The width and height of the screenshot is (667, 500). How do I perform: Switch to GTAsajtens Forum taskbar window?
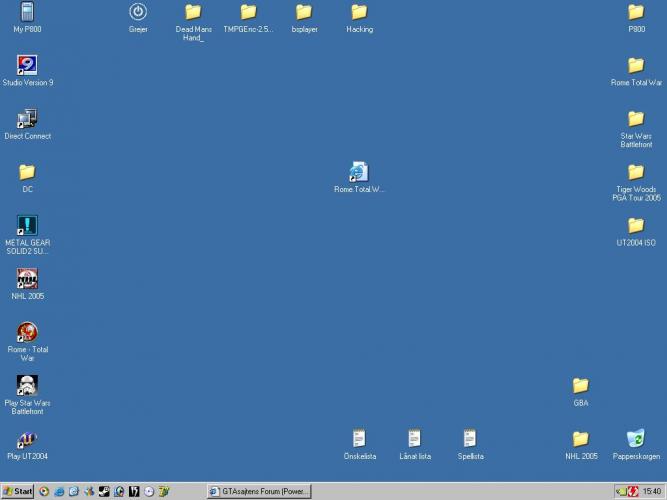[x=259, y=491]
